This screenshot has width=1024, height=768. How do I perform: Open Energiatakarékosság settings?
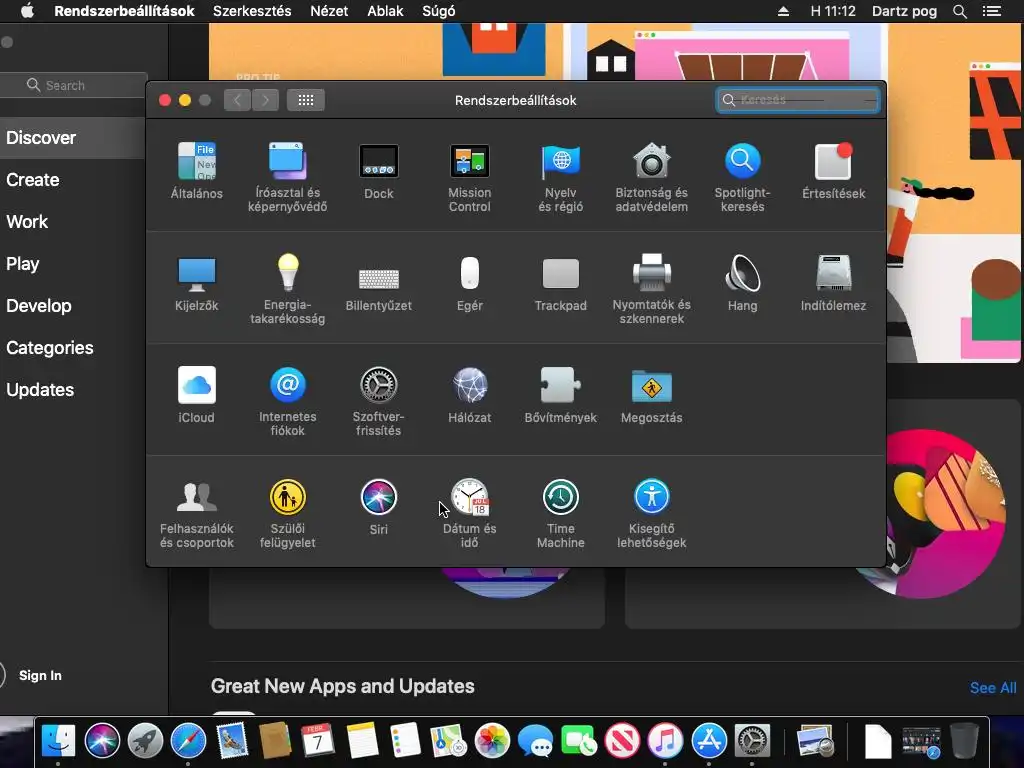point(287,289)
